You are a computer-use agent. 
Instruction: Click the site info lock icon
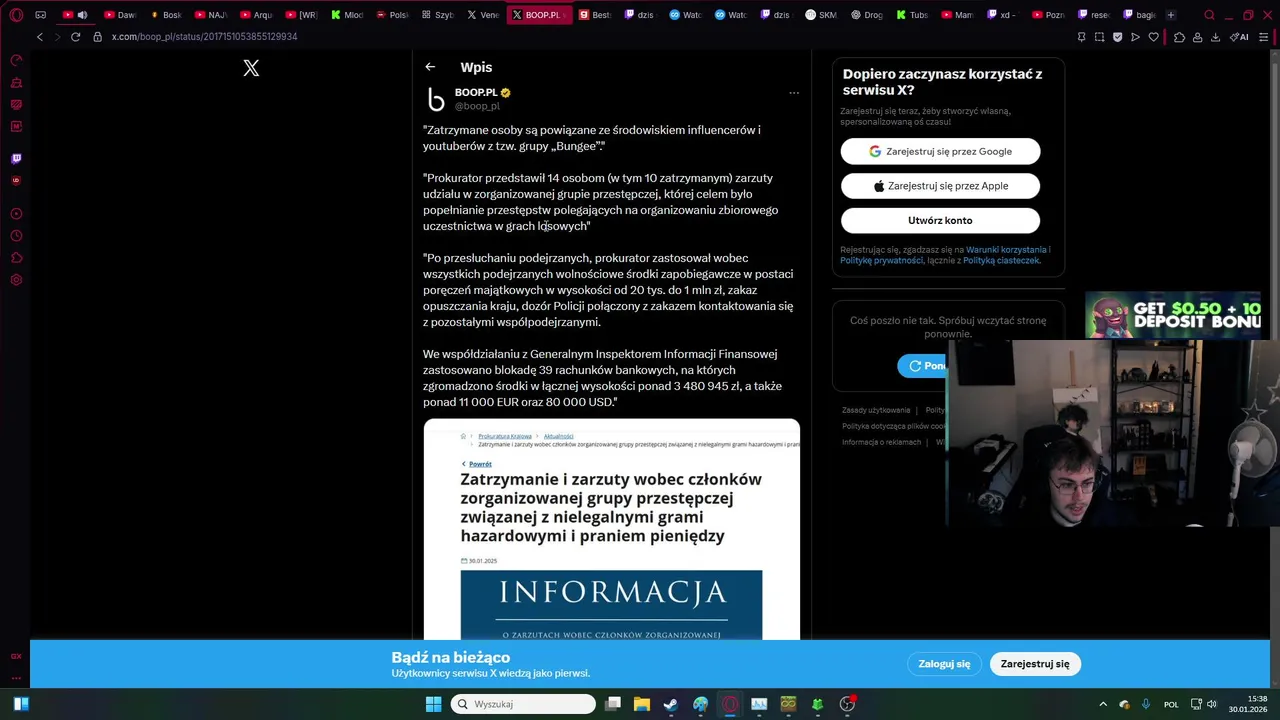tap(97, 37)
